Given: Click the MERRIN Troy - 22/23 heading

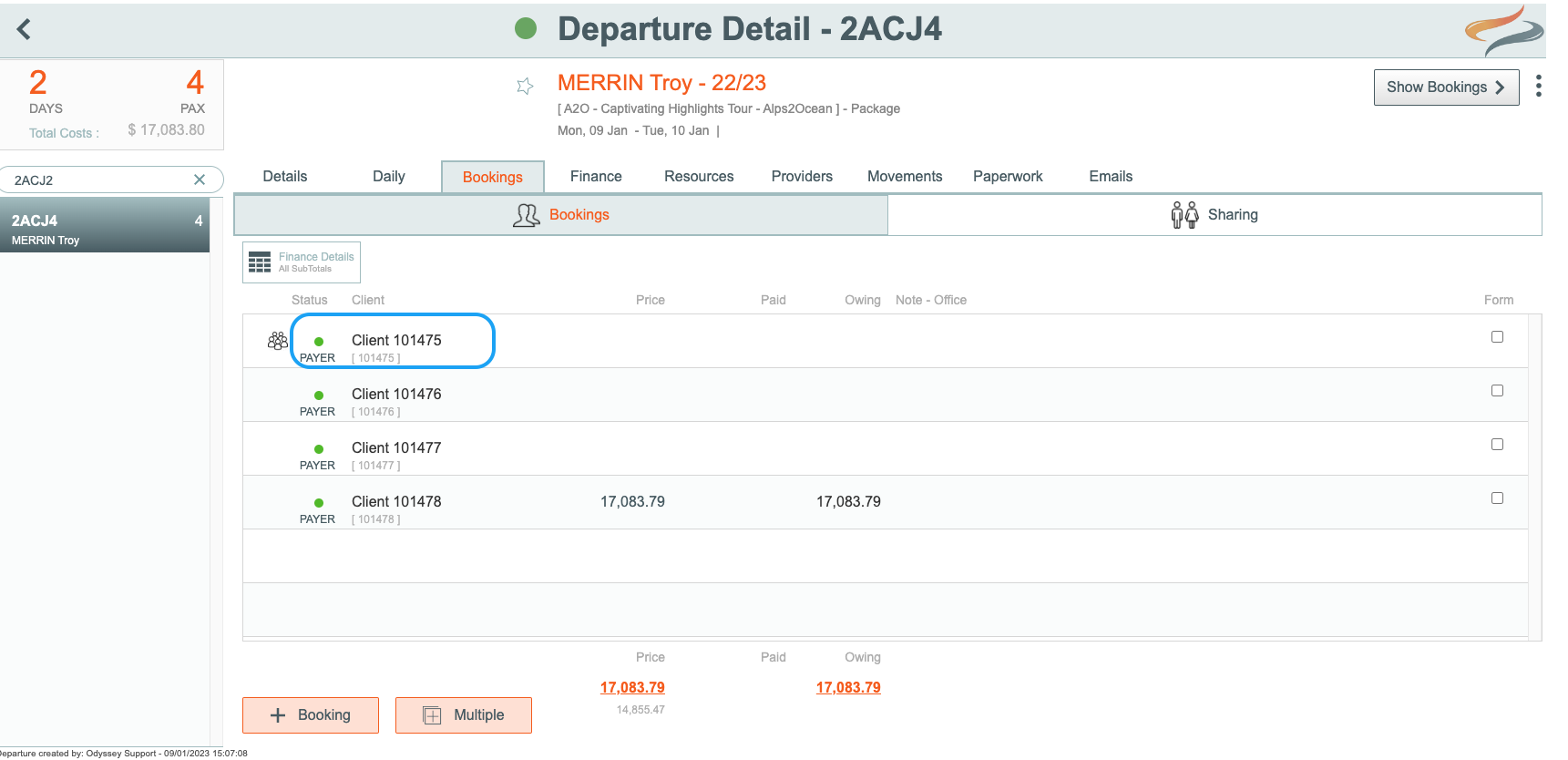Looking at the screenshot, I should (x=661, y=83).
